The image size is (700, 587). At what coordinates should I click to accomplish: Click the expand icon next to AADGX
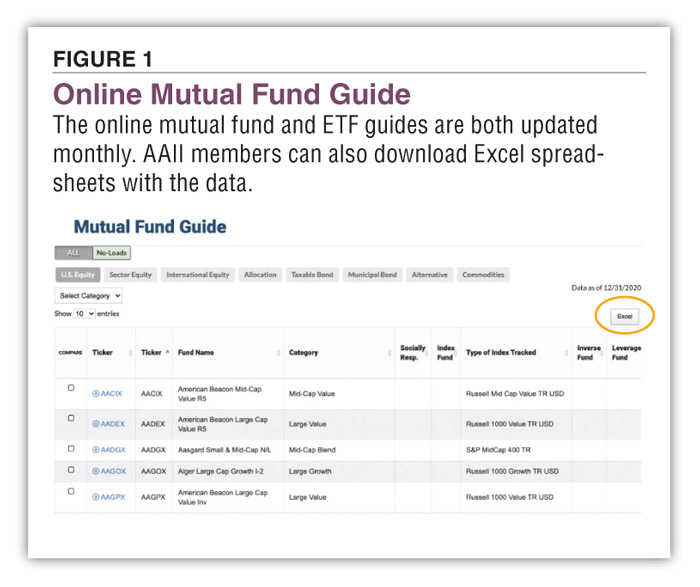(x=96, y=450)
